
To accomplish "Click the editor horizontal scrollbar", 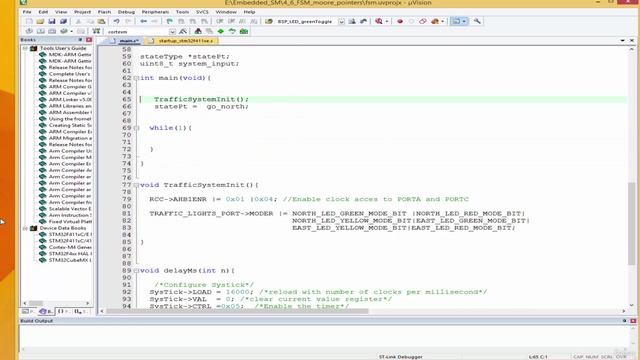I will (237, 311).
